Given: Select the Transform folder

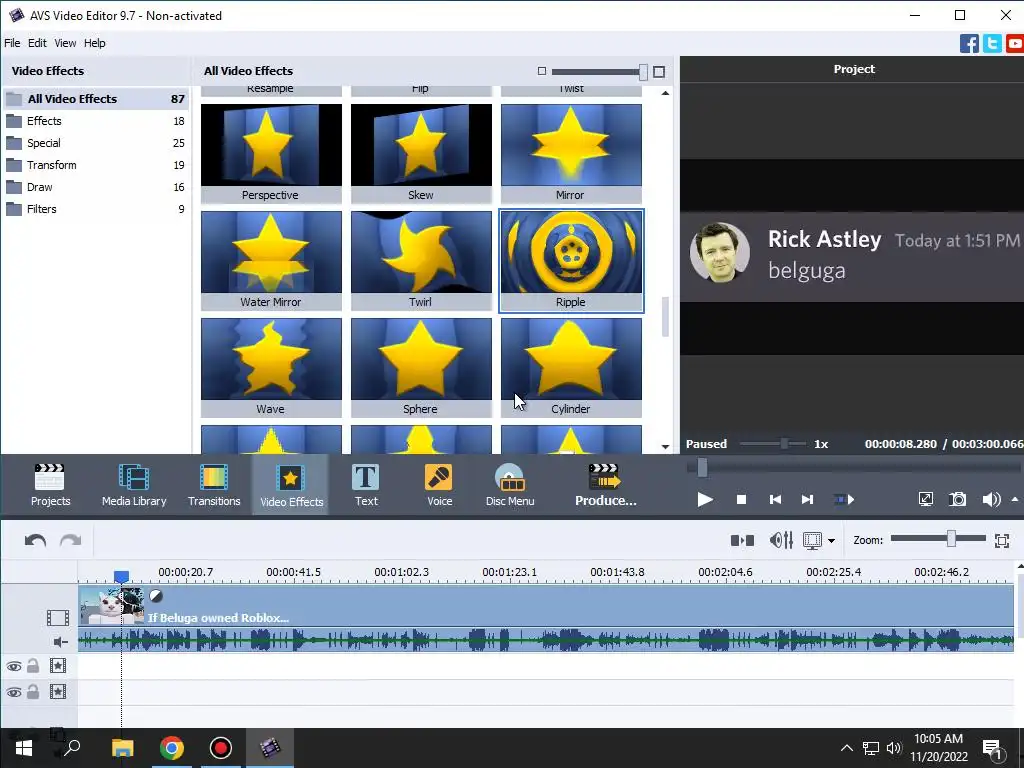Looking at the screenshot, I should [x=96, y=165].
